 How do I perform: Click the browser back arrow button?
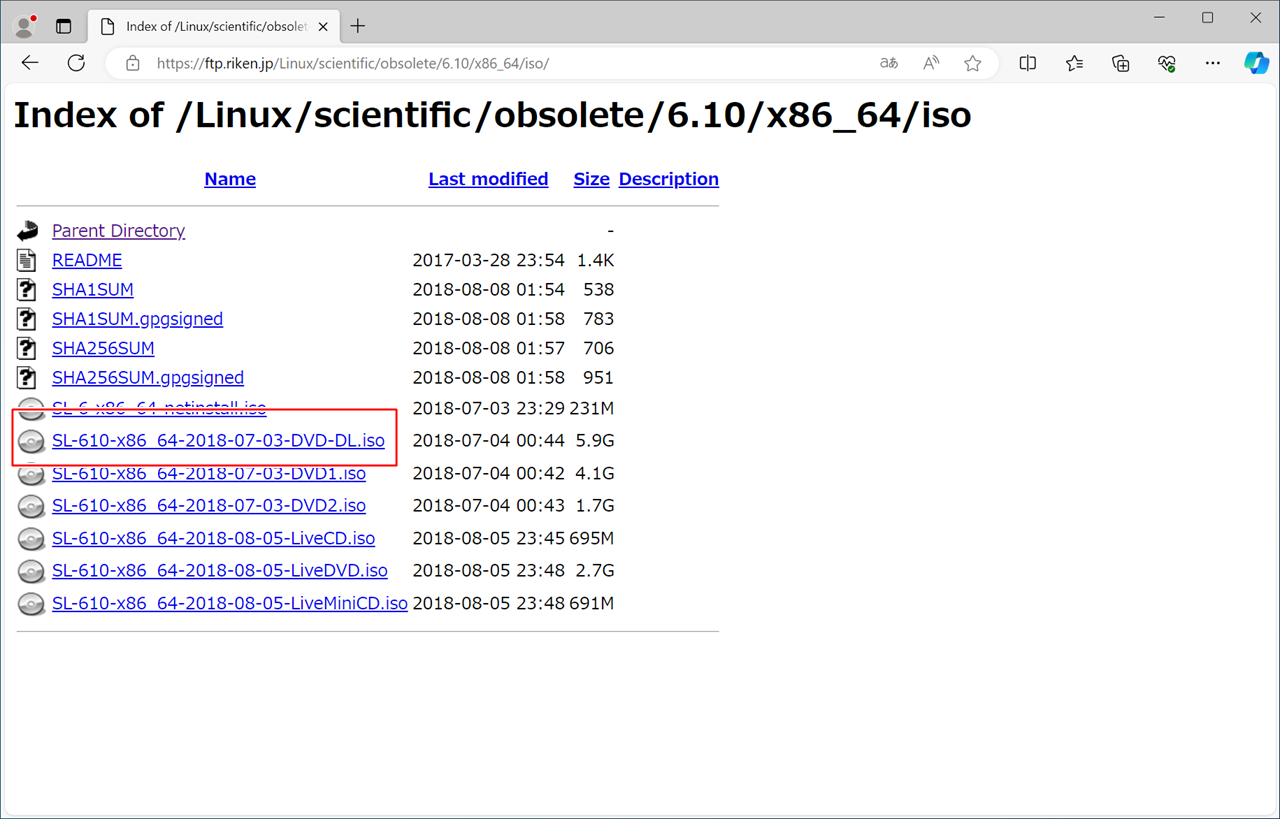(x=30, y=63)
